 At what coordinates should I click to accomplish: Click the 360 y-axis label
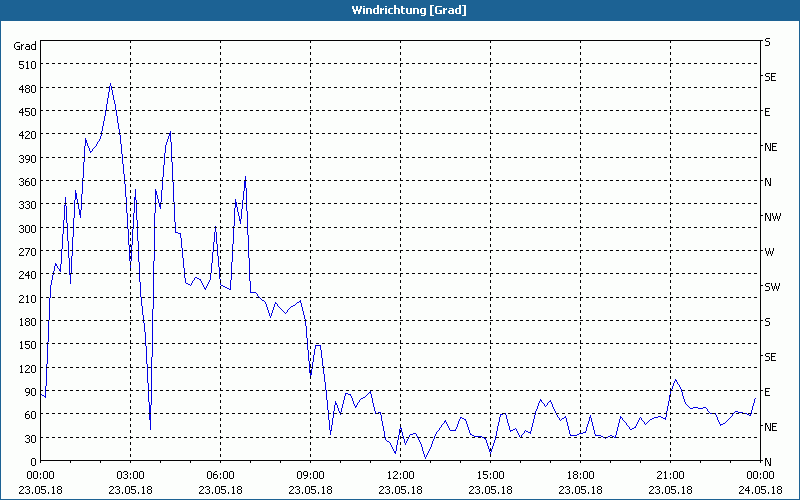27,182
